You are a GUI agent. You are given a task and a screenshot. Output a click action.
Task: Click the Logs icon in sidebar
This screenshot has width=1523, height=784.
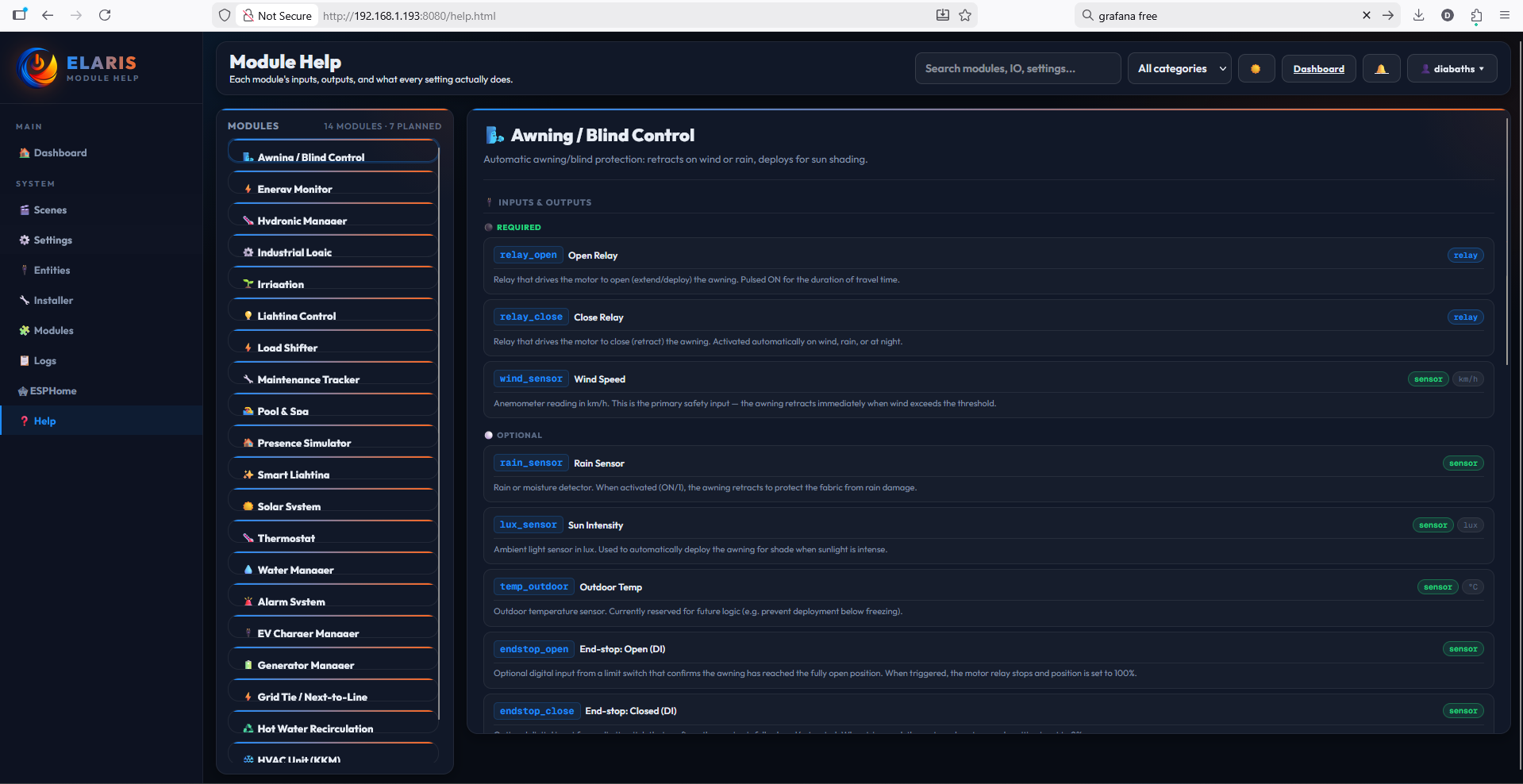(25, 361)
